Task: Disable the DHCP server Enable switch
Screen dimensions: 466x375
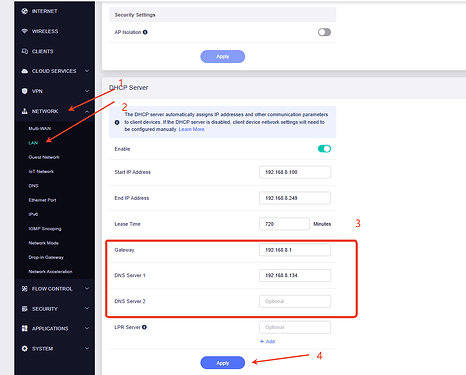Action: point(324,149)
